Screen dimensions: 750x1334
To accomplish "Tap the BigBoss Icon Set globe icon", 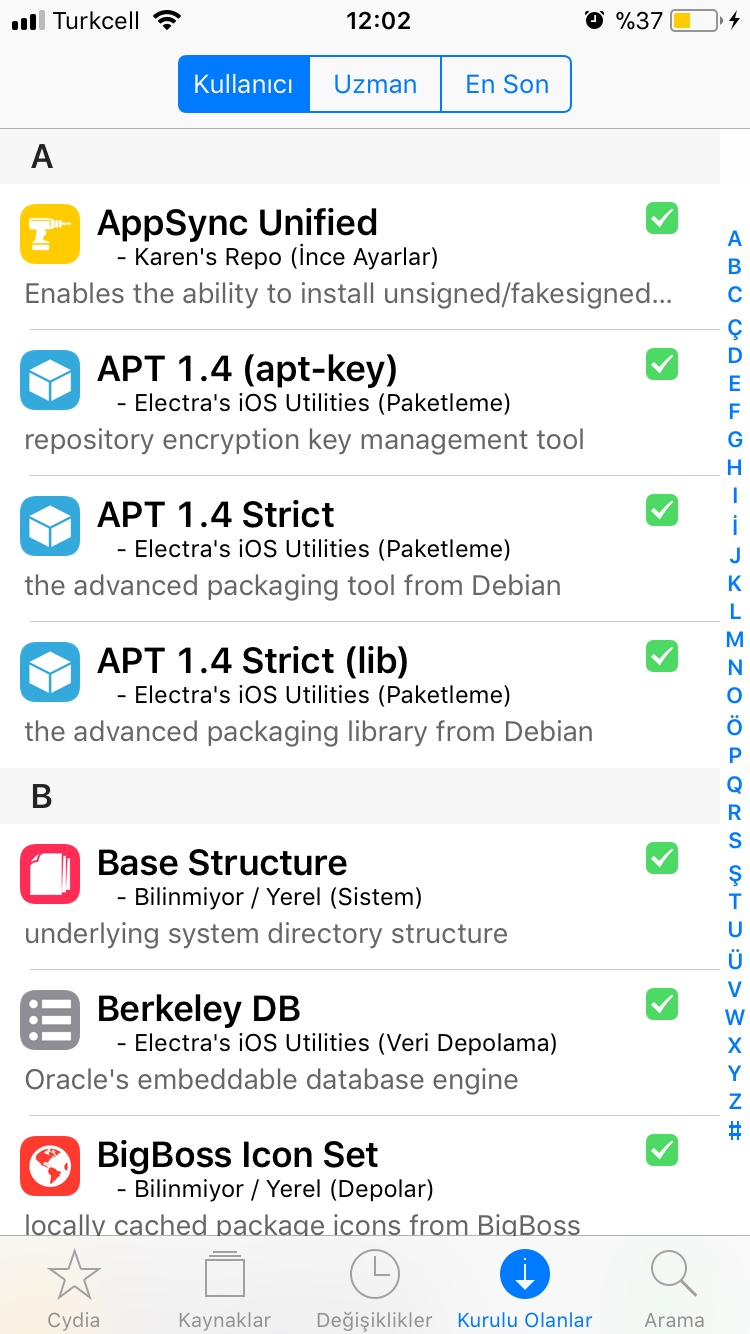I will pos(50,1166).
